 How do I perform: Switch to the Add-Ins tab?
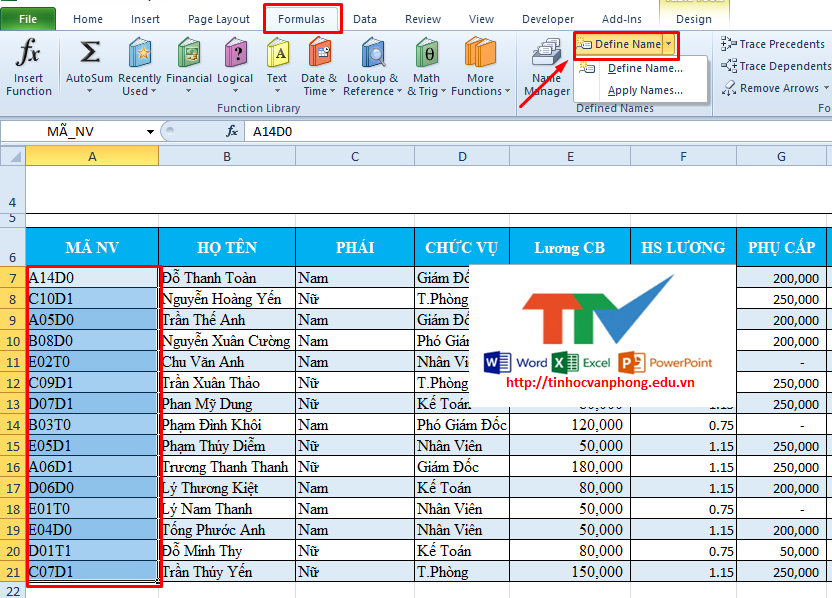pos(622,19)
